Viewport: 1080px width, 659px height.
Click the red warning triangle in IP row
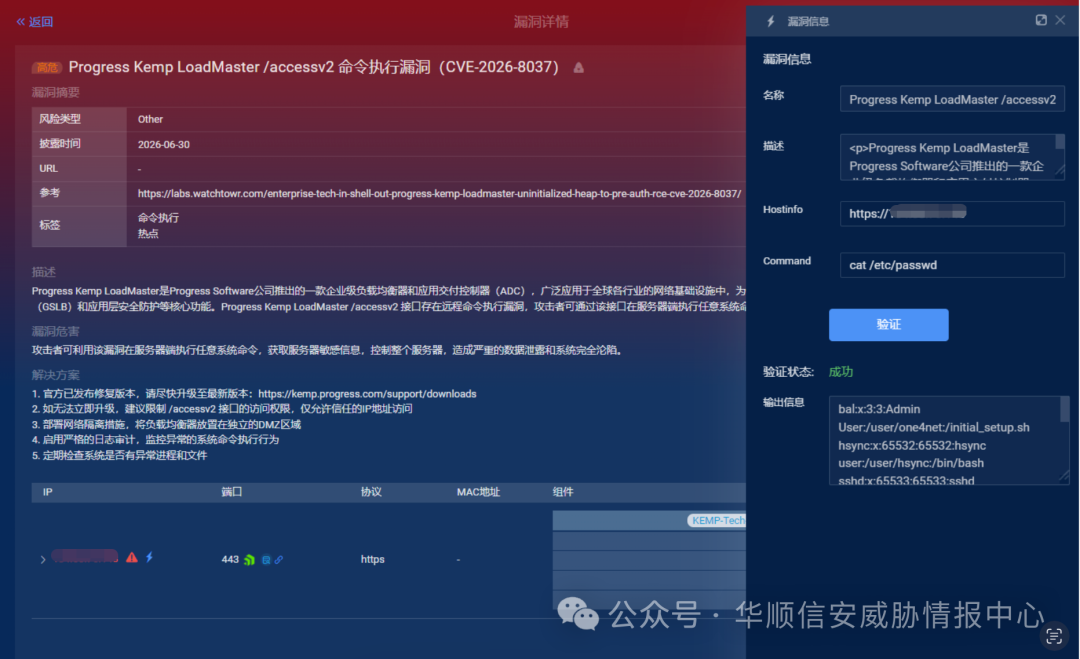[x=132, y=558]
